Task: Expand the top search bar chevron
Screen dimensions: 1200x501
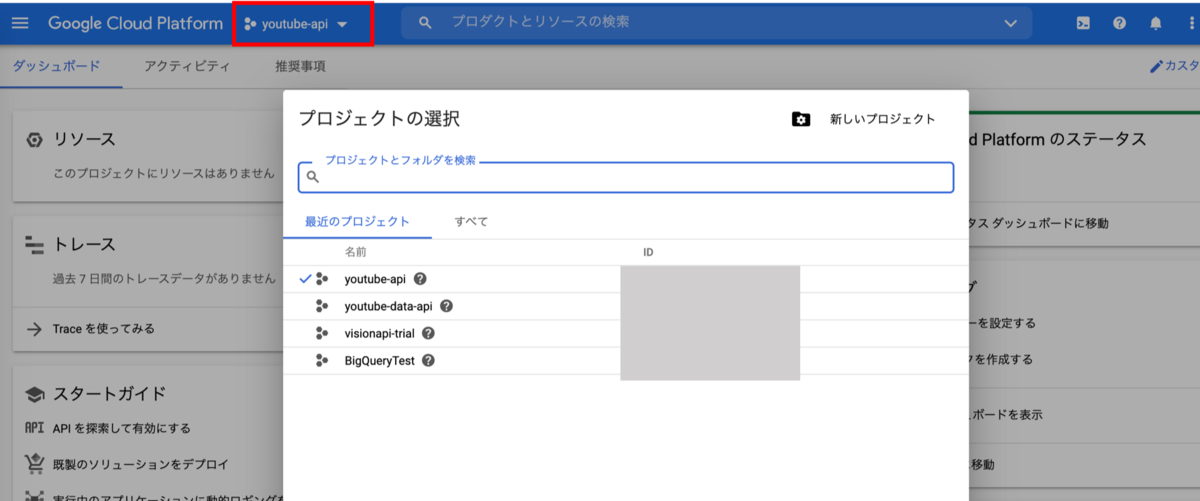Action: [1011, 23]
